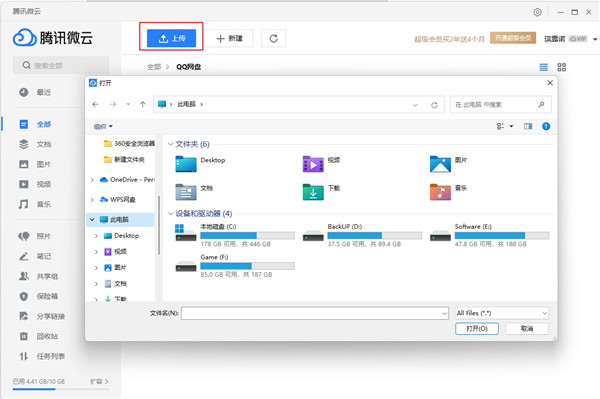Open 分享链接 in the Weiyun sidebar
The height and width of the screenshot is (399, 600).
(42, 316)
